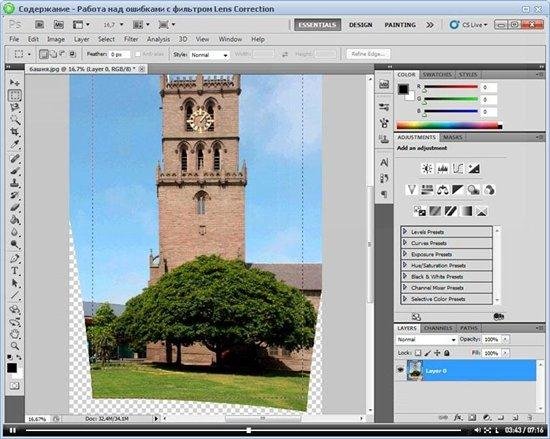Click the add layer mask icon
This screenshot has height=439, width=550.
tap(472, 417)
